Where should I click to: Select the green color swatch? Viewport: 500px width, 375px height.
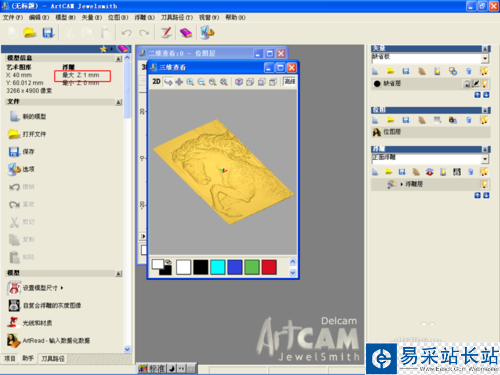click(252, 267)
